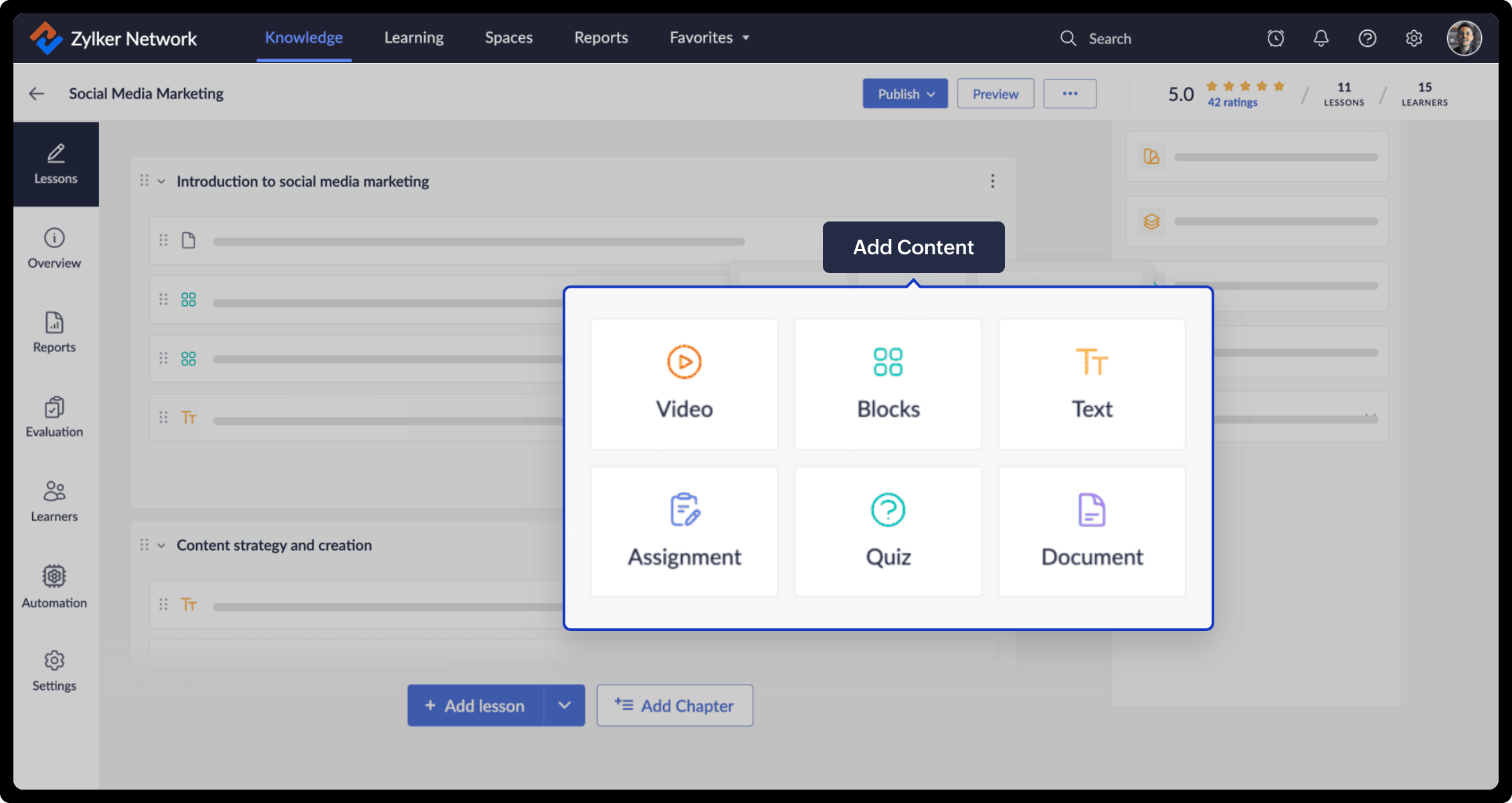Collapse Introduction to social media marketing chapter
The height and width of the screenshot is (803, 1512).
click(x=161, y=181)
